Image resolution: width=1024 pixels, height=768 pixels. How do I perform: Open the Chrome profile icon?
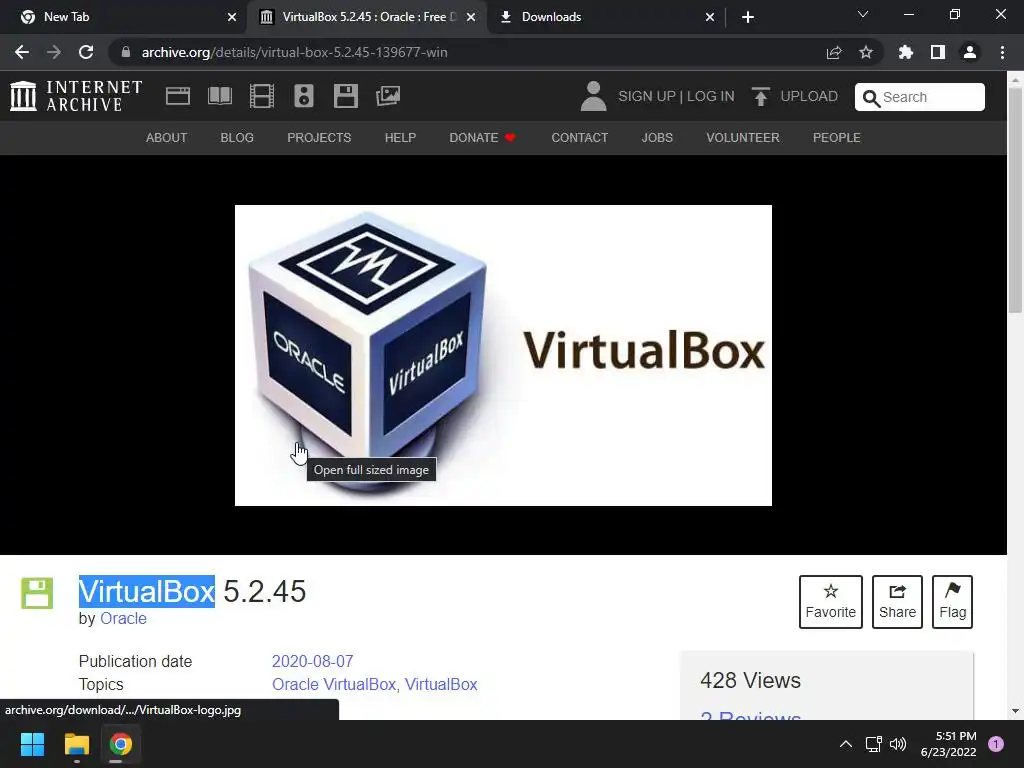point(970,52)
